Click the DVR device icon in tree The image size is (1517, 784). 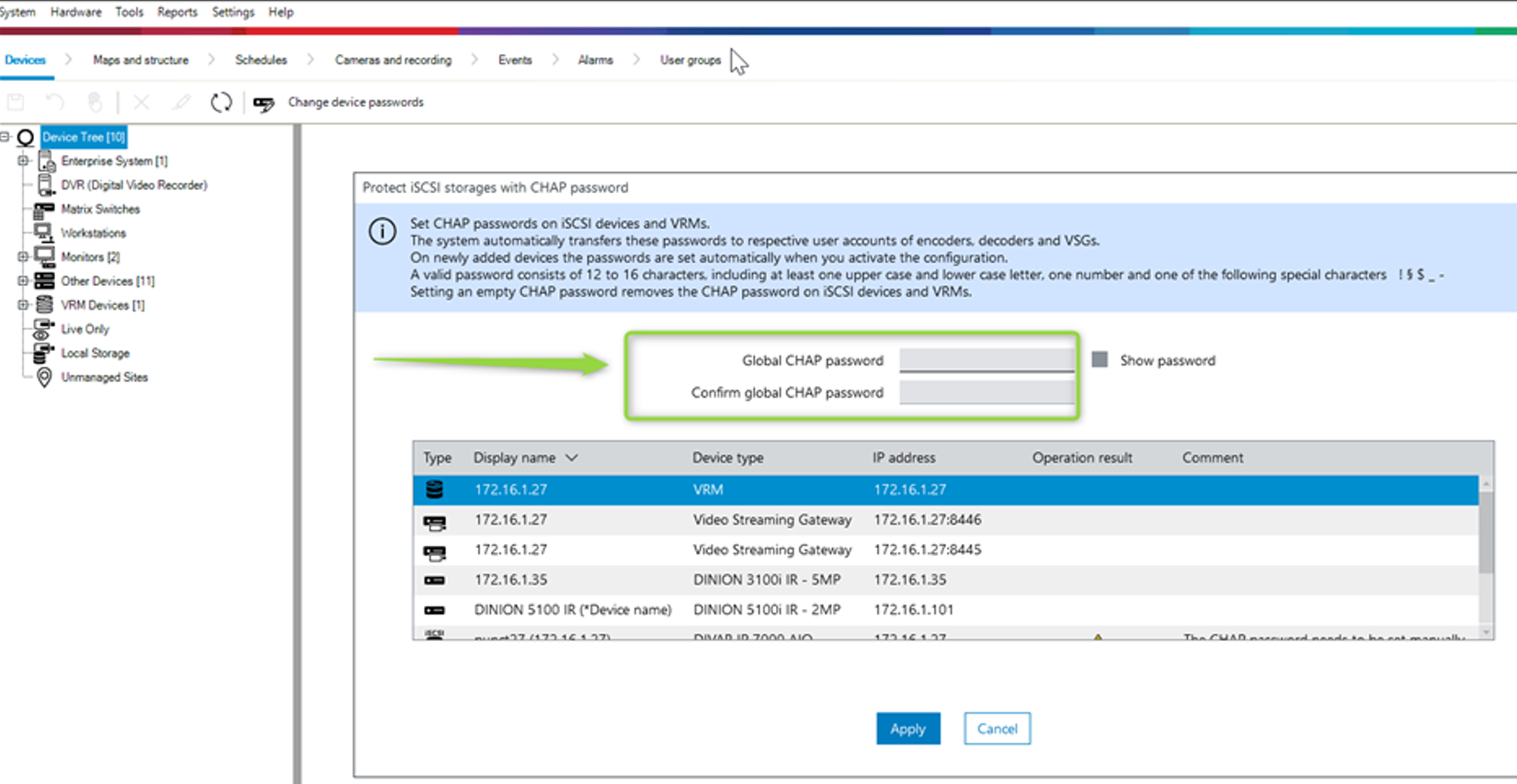click(45, 185)
